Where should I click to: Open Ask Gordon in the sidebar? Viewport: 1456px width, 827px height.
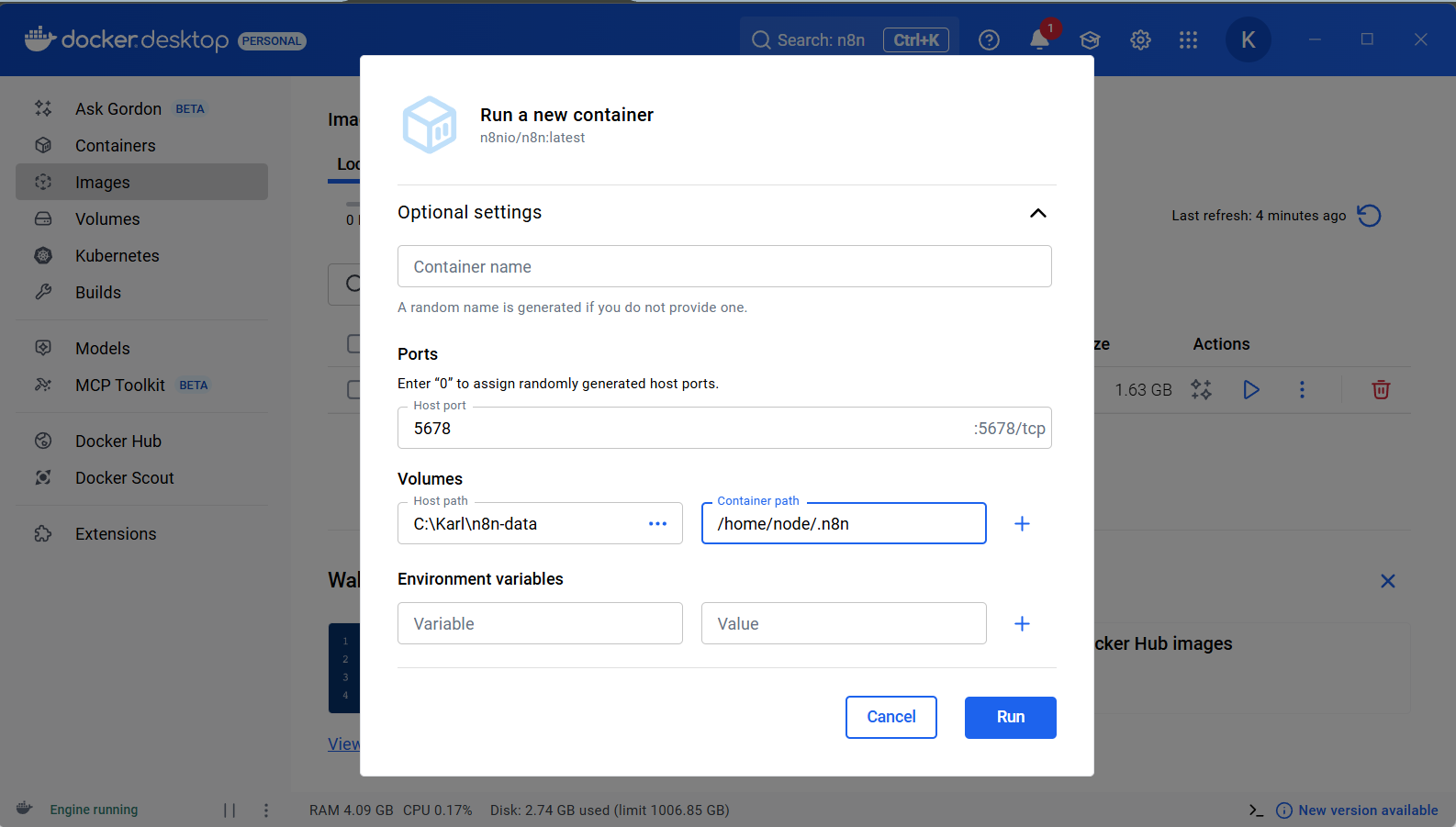[141, 108]
